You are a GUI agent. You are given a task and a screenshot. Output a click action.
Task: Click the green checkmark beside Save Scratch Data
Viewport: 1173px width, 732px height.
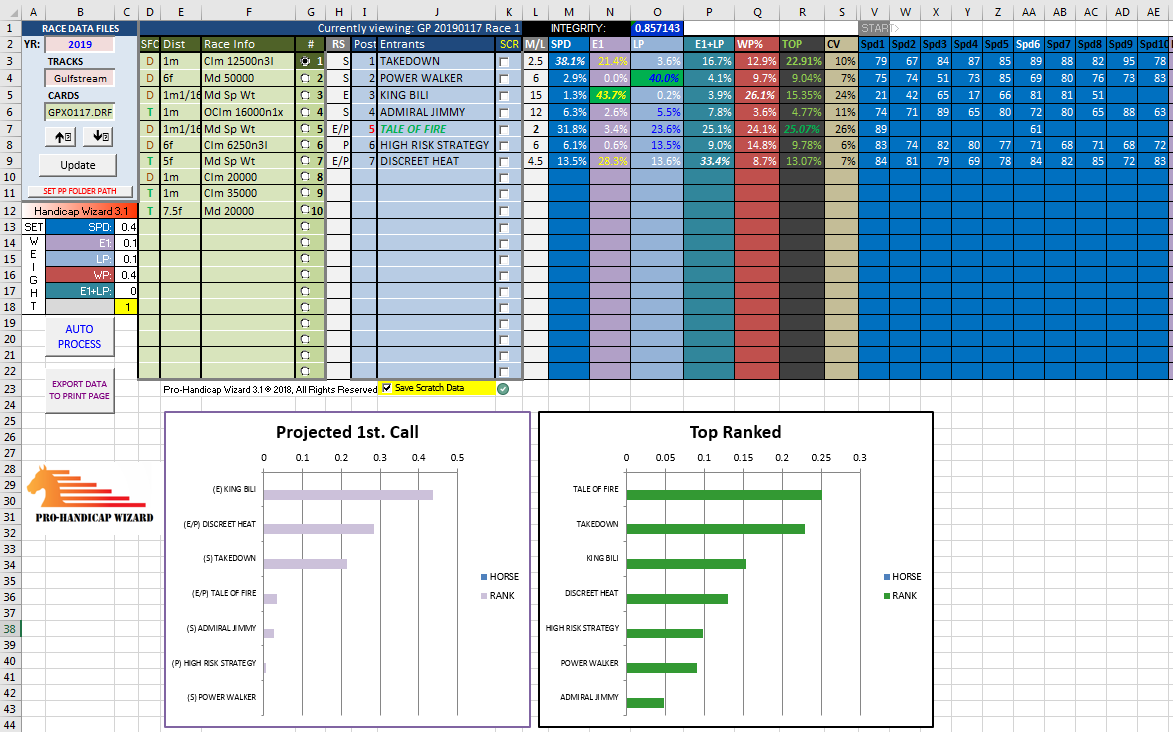[x=503, y=389]
